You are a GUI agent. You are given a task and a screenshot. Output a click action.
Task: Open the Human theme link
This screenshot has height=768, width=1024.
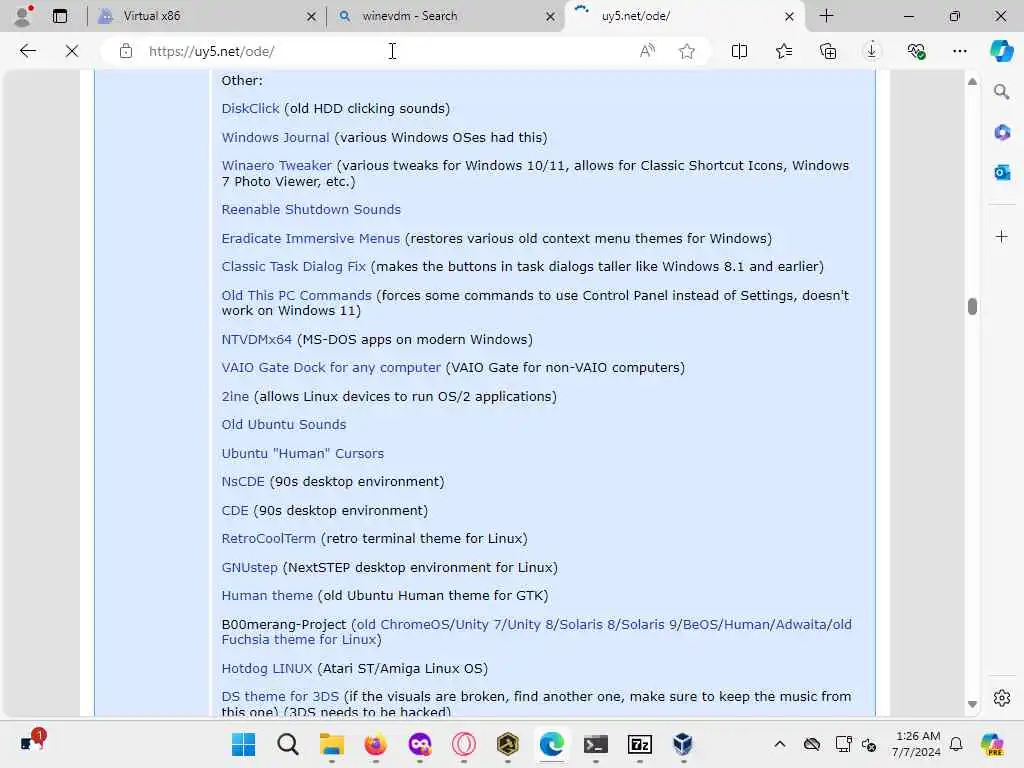pyautogui.click(x=266, y=595)
